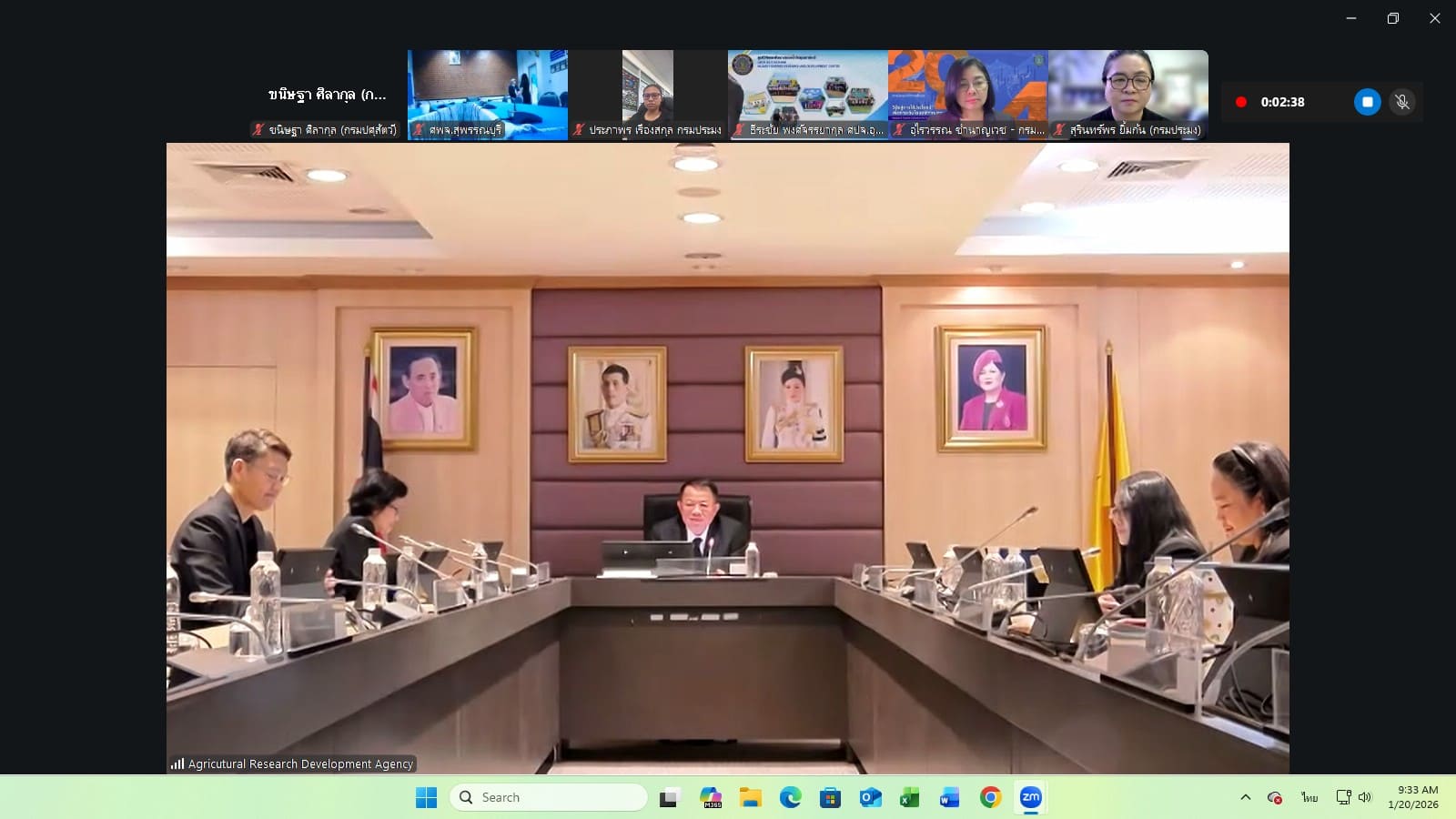
Task: Open Microsoft Store from the taskbar
Action: pyautogui.click(x=830, y=798)
